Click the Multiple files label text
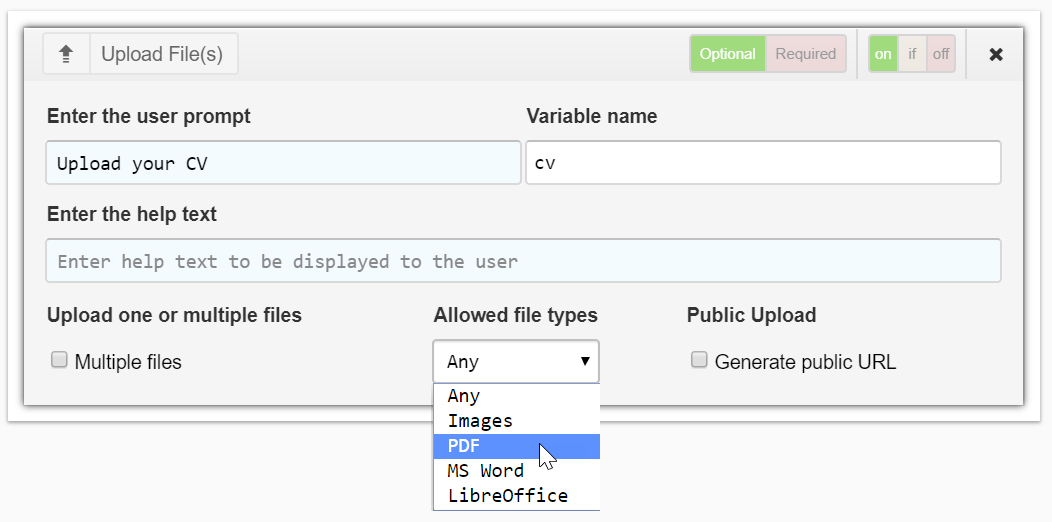The image size is (1052, 522). pyautogui.click(x=128, y=362)
